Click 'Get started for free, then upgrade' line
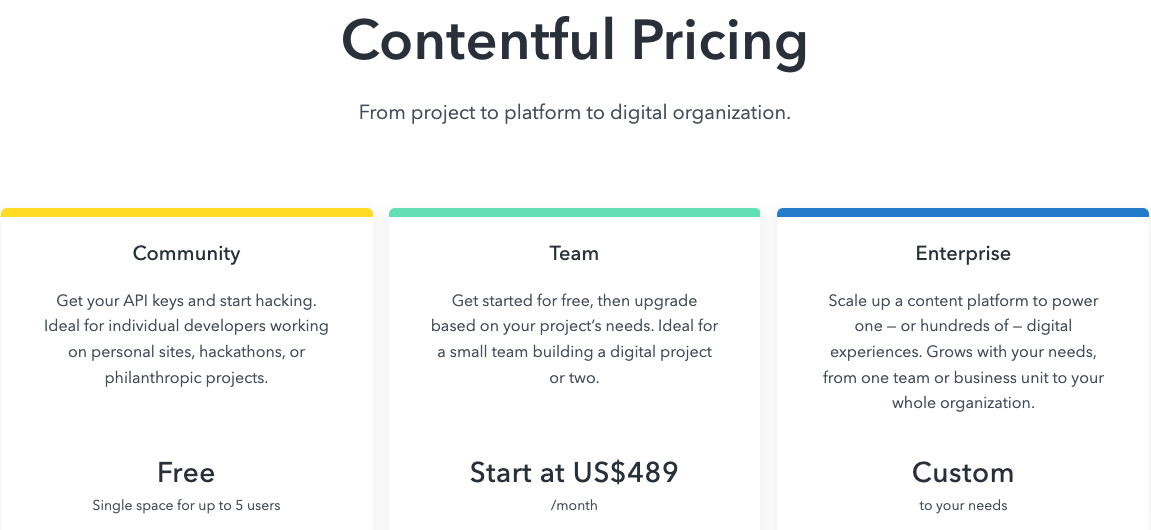Viewport: 1151px width, 530px height. [x=574, y=301]
